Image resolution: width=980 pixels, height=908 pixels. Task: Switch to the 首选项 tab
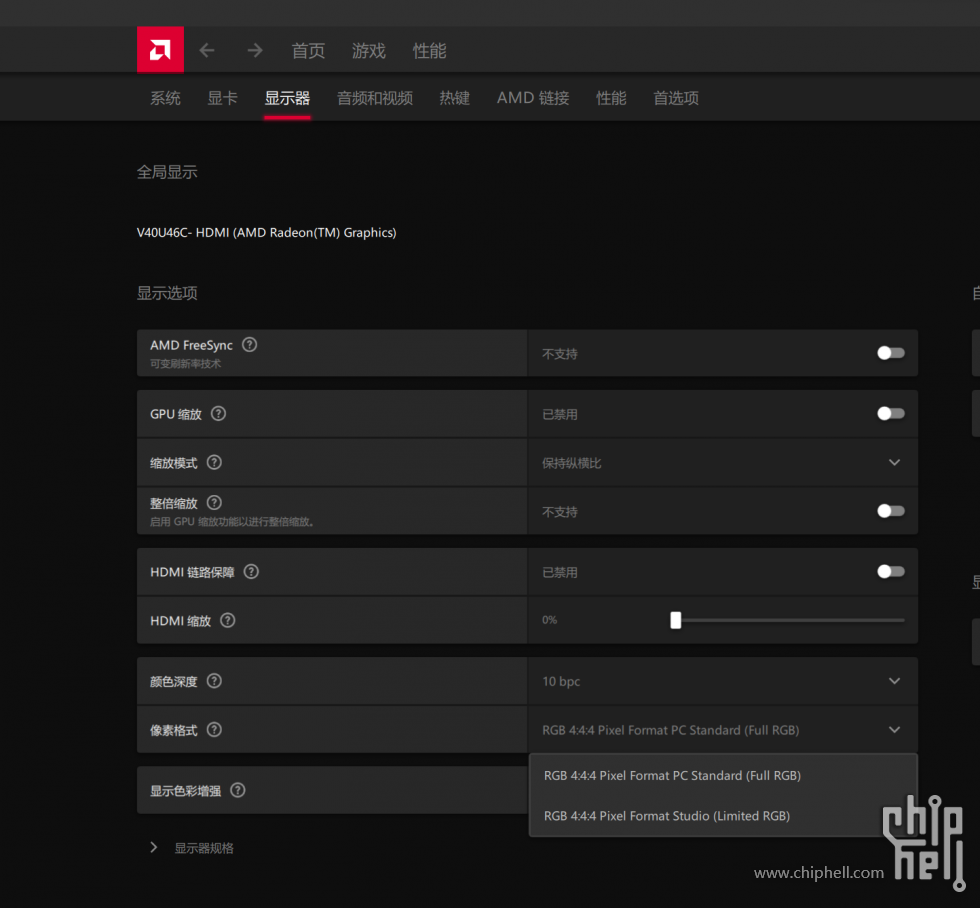(x=676, y=98)
